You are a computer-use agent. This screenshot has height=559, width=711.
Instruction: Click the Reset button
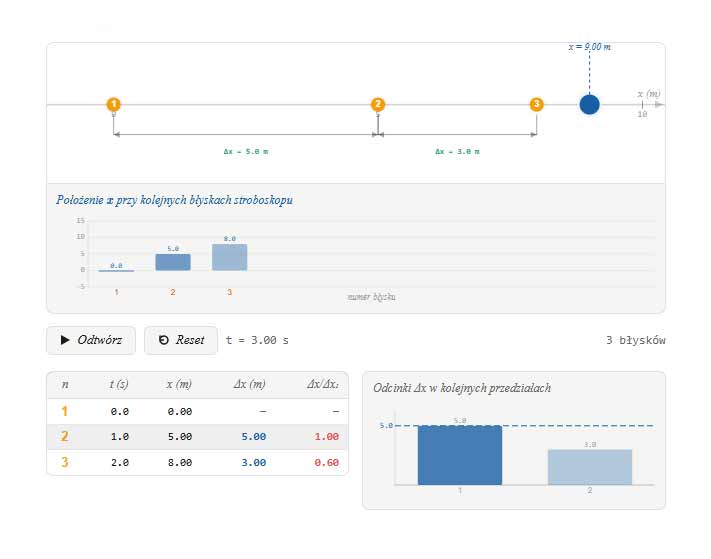click(181, 340)
